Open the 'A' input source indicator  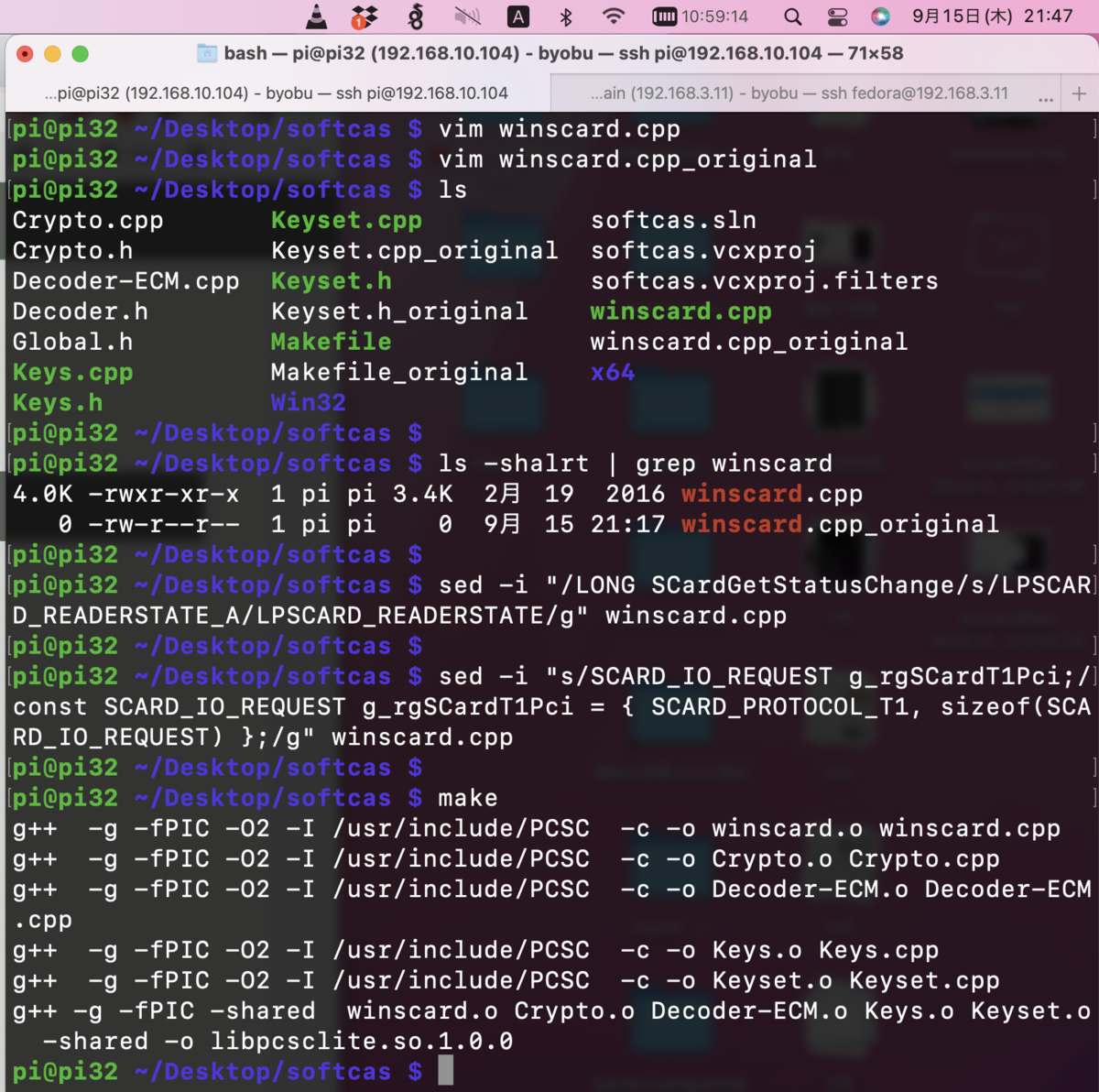tap(517, 16)
